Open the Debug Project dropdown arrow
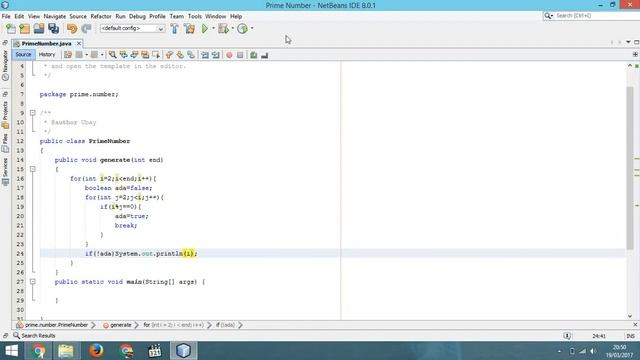The width and height of the screenshot is (640, 360). 233,28
